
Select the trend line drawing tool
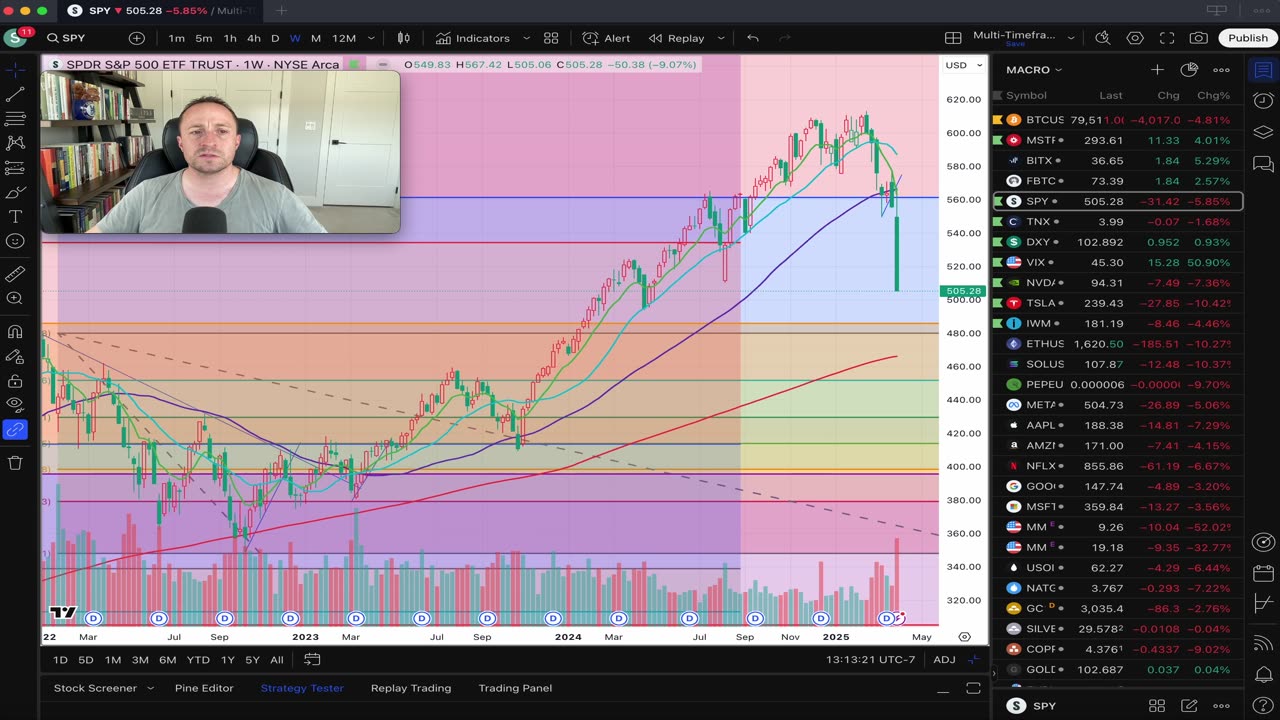(x=15, y=95)
